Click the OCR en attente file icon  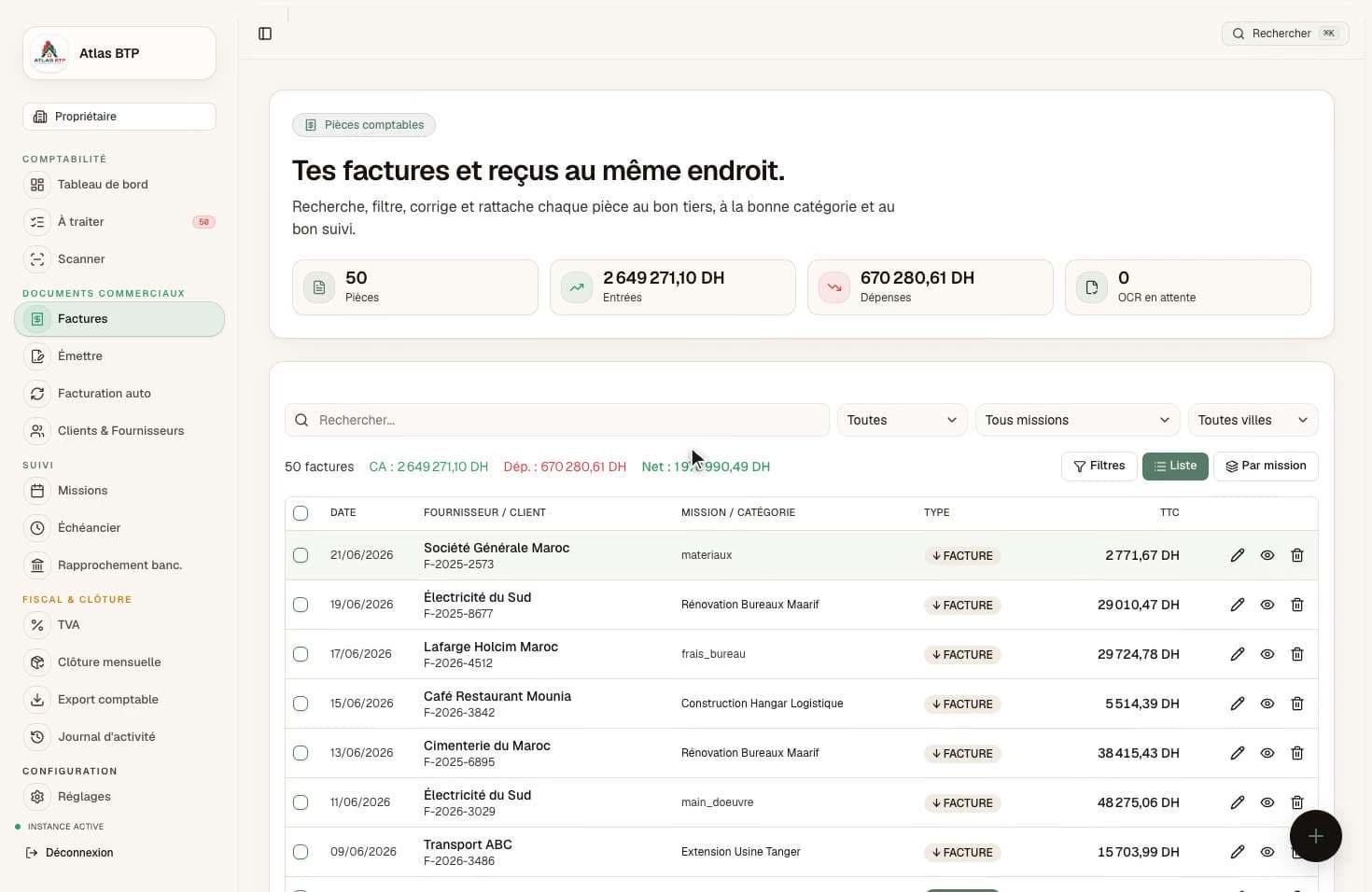pyautogui.click(x=1092, y=287)
